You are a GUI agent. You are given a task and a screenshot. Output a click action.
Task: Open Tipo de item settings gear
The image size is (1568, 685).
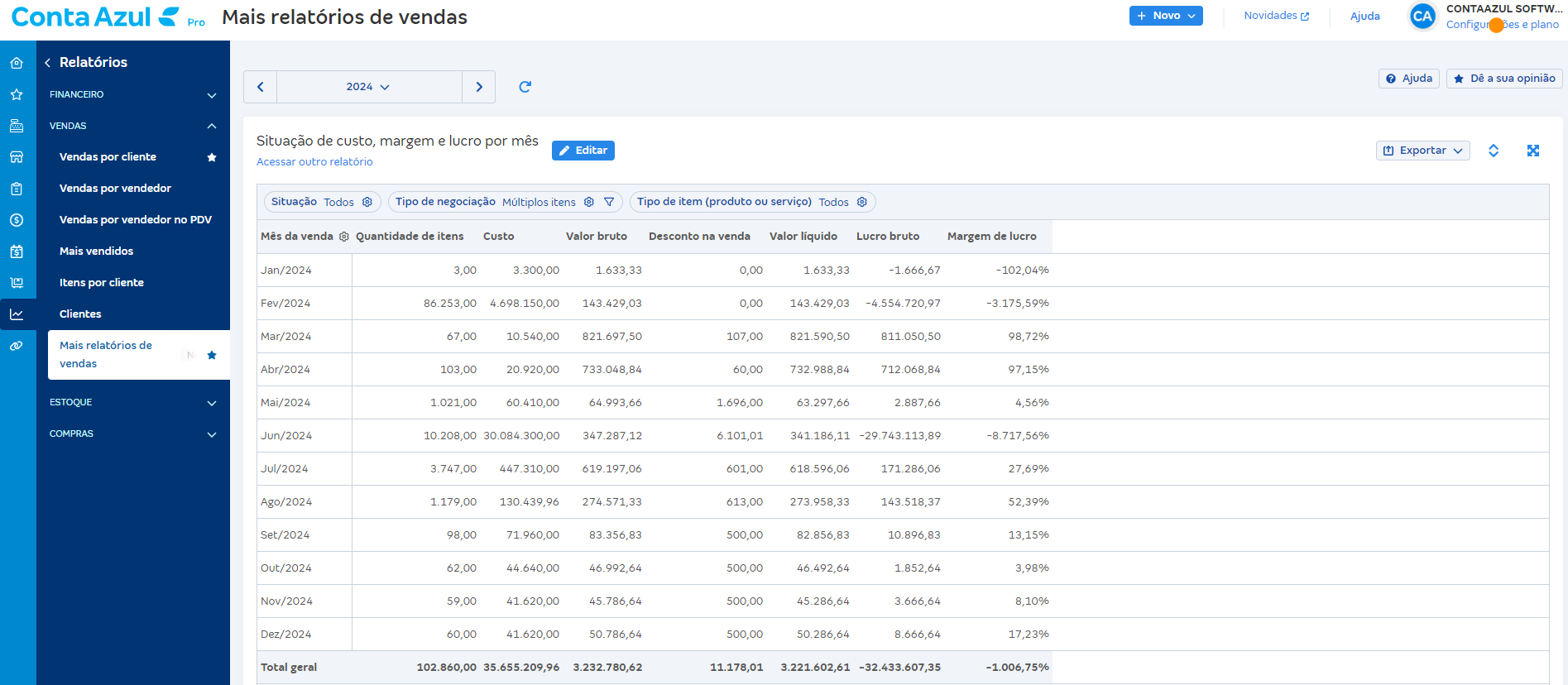coord(862,202)
